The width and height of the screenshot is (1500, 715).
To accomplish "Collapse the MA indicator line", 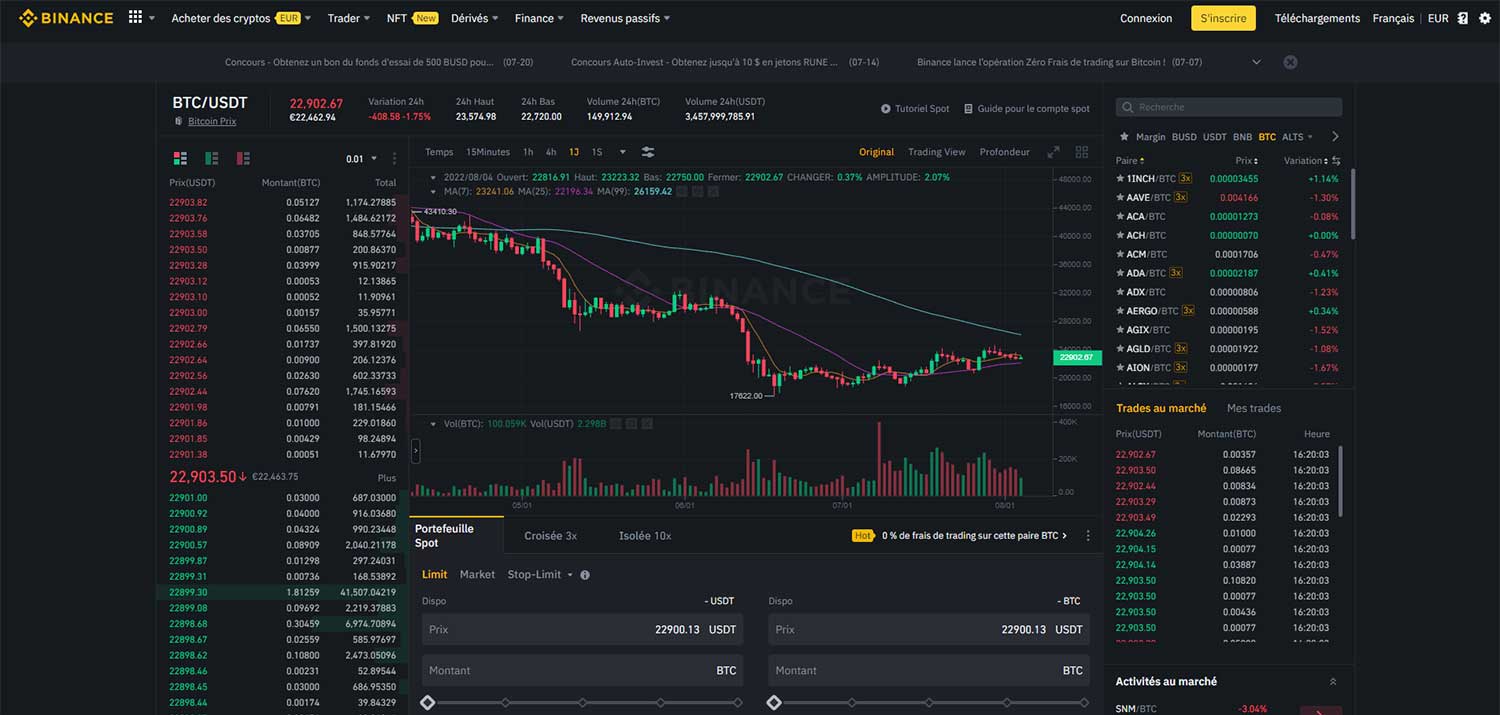I will pos(431,191).
